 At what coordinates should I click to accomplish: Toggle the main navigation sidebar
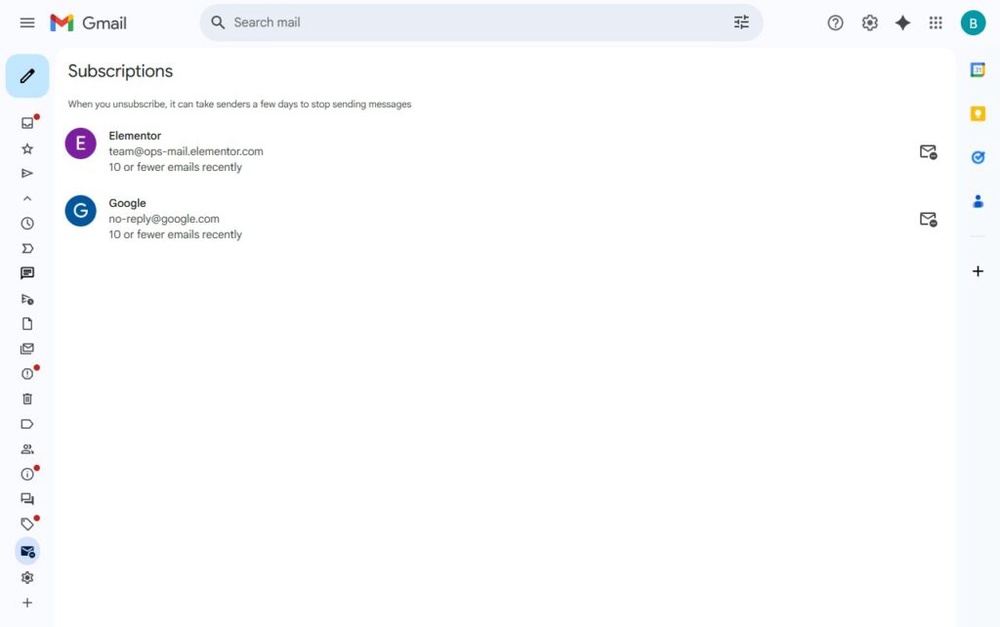point(27,22)
